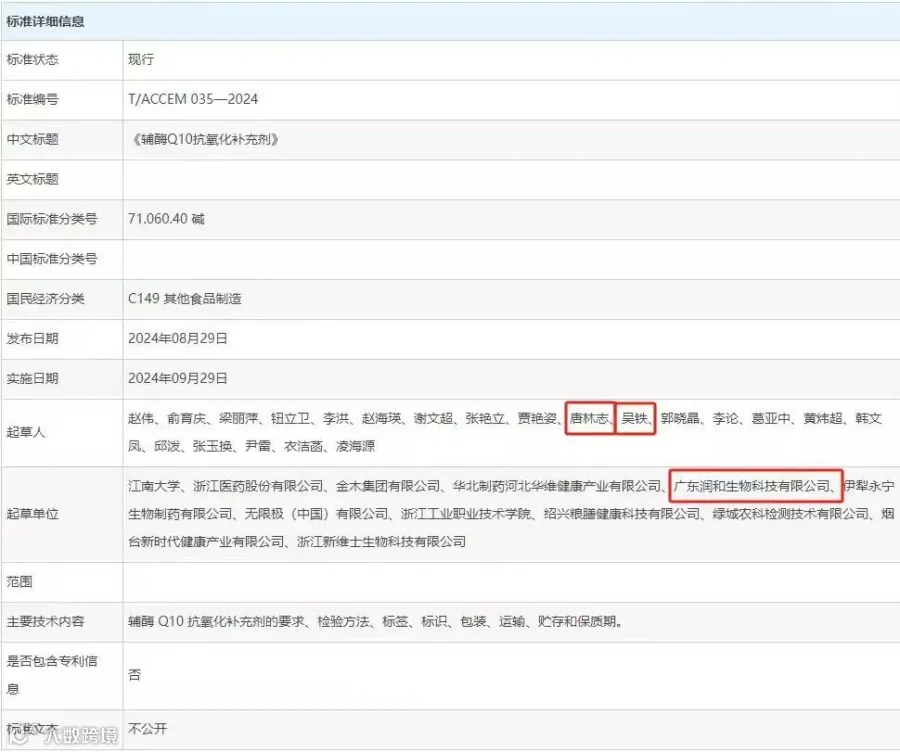Image resolution: width=900 pixels, height=752 pixels.
Task: Click drafting unit 浙江新维士生物科技有限公司
Action: point(381,541)
